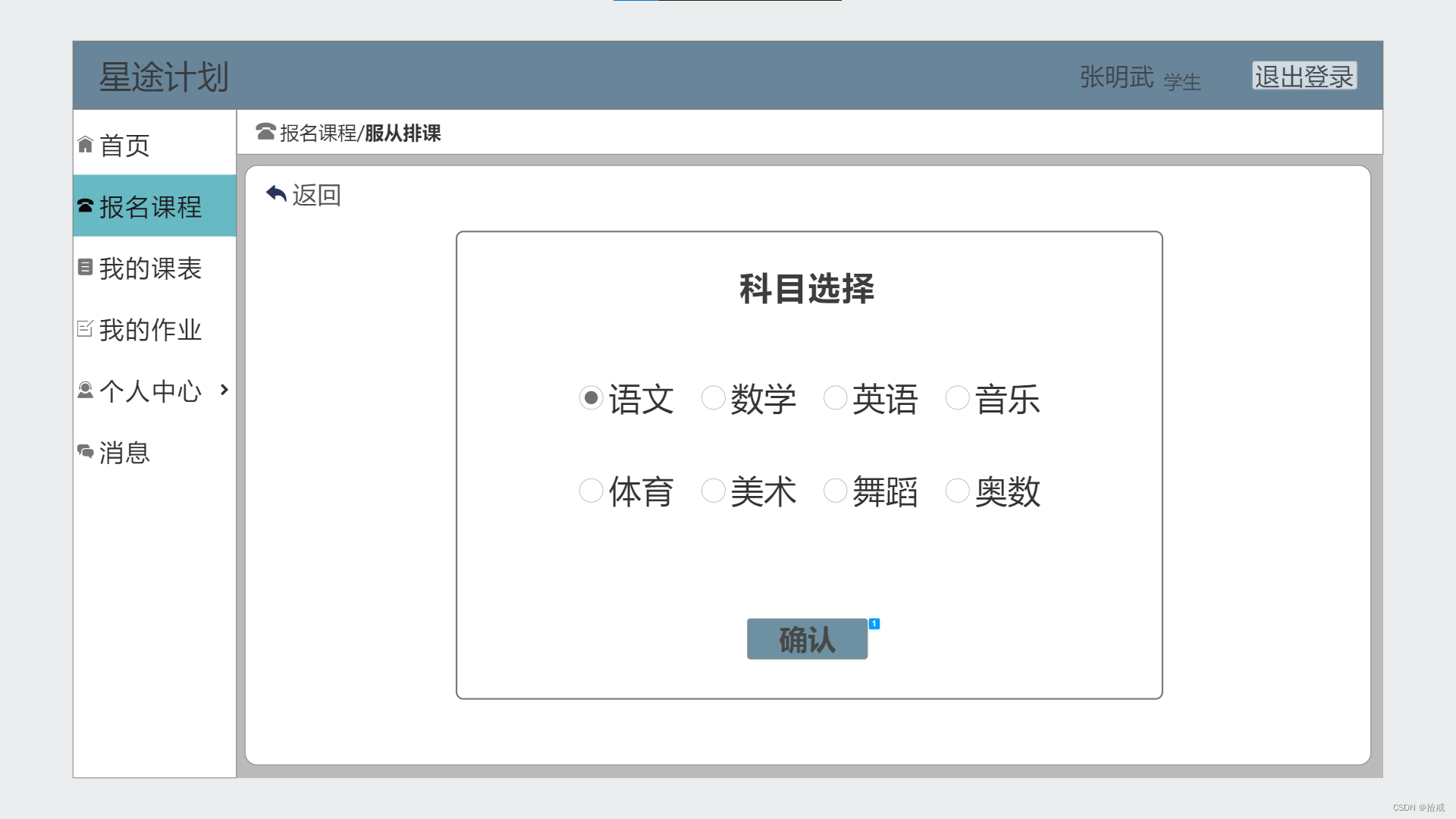Click the 报名课程 breadcrumb link
The width and height of the screenshot is (1456, 819).
click(318, 133)
